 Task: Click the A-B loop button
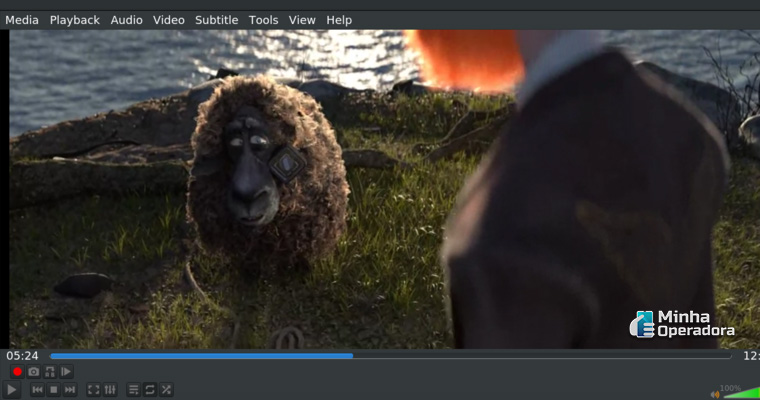50,372
